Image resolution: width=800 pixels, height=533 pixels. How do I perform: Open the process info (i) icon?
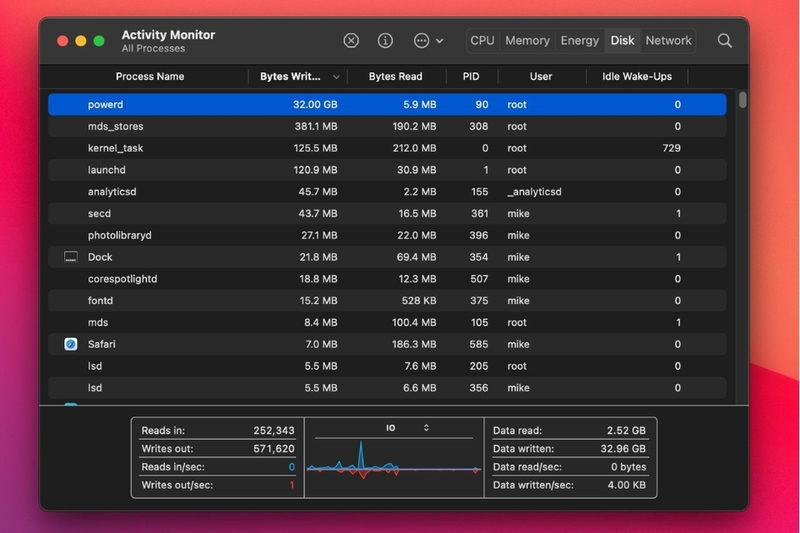pyautogui.click(x=385, y=41)
